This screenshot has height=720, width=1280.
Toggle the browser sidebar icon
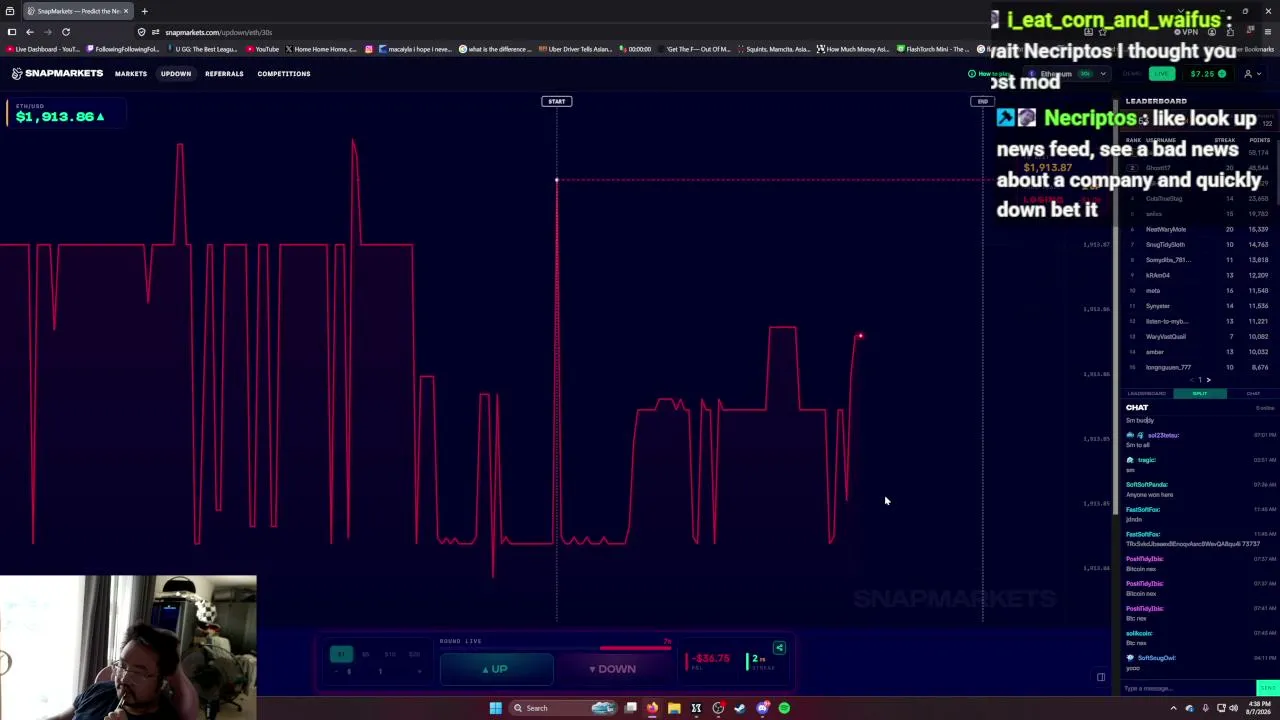tap(11, 32)
